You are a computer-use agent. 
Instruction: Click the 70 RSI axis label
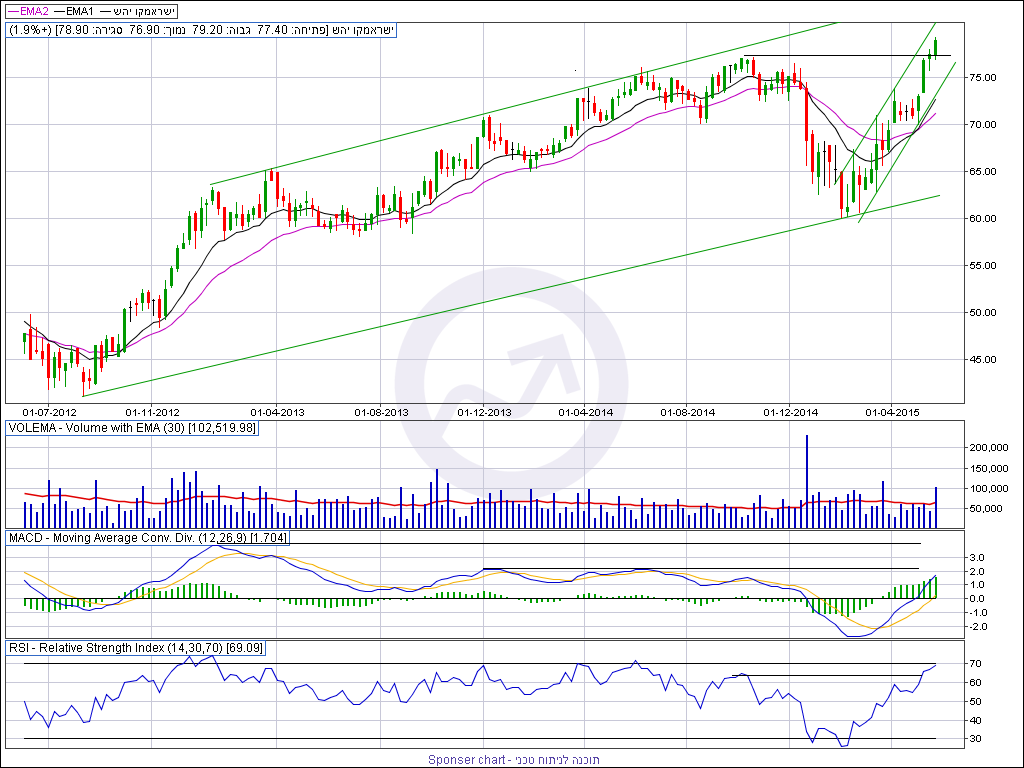[x=975, y=664]
